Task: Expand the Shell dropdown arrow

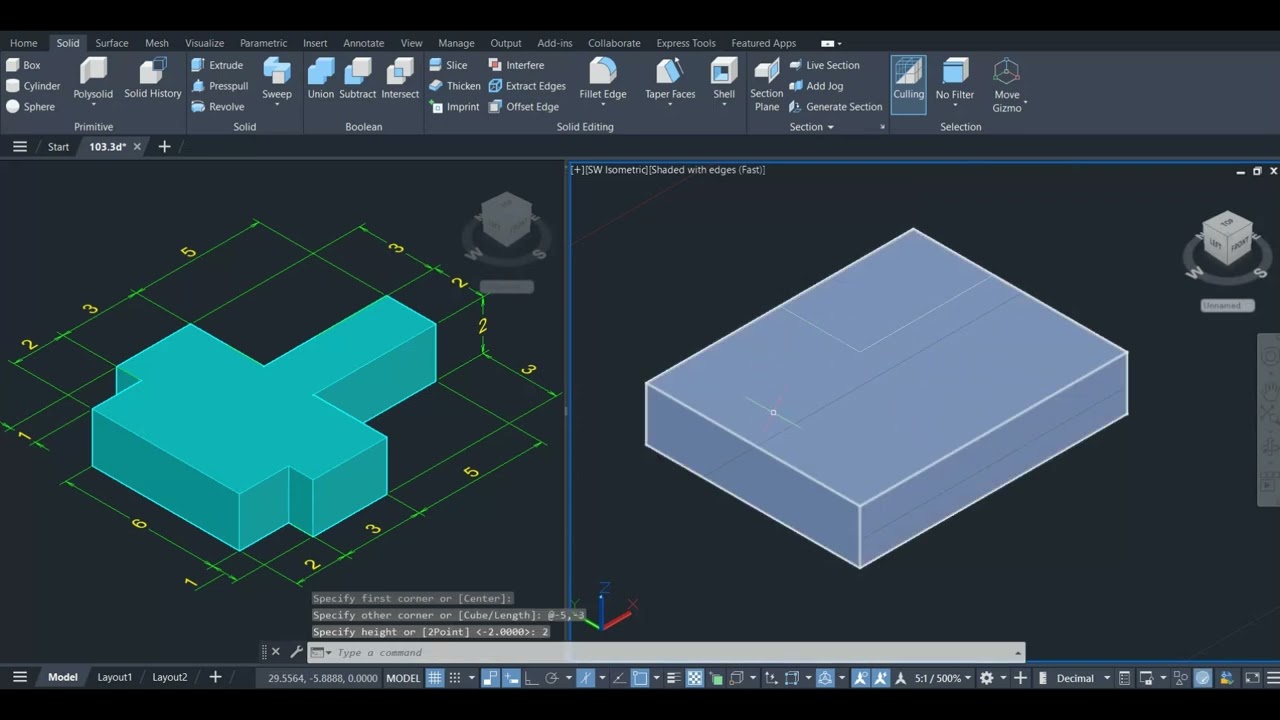Action: tap(724, 105)
